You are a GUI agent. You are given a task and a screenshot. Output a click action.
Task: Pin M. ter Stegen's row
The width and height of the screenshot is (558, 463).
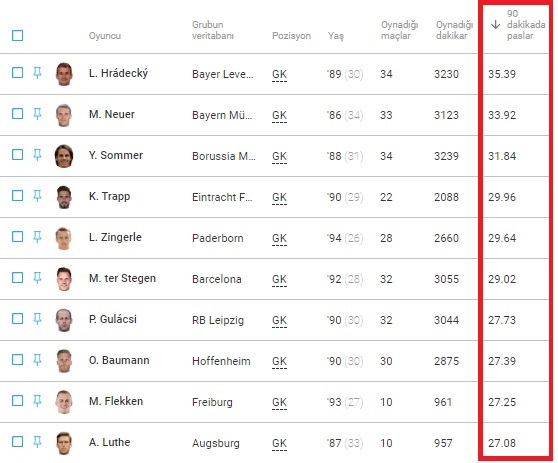pos(37,278)
